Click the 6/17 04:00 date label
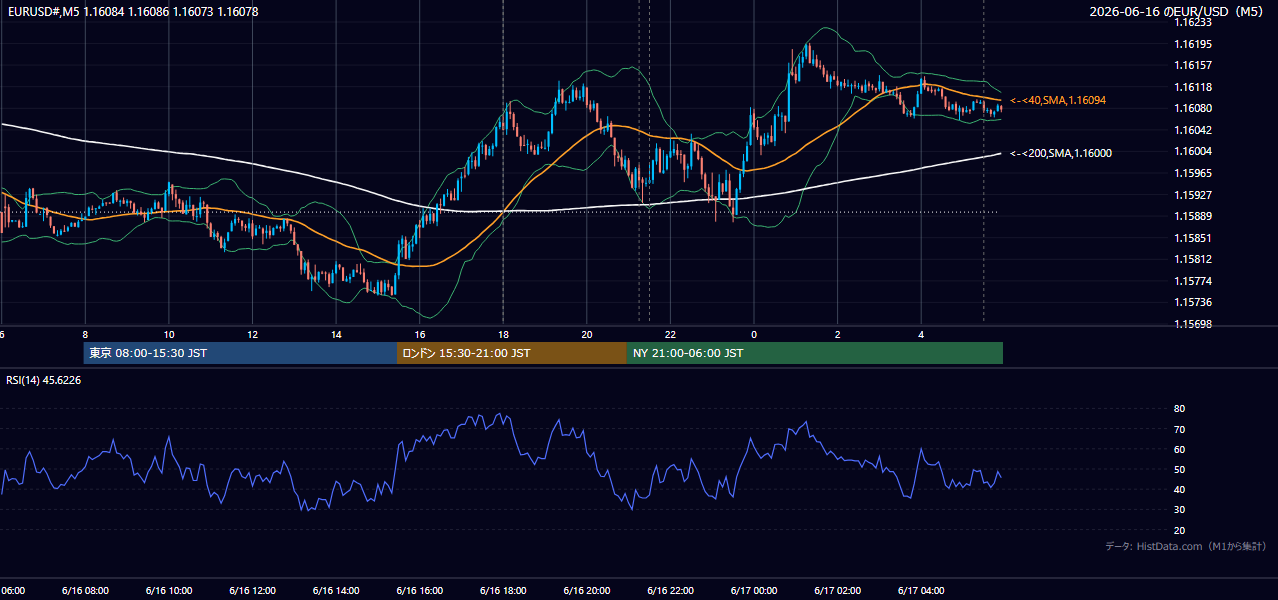 point(921,590)
